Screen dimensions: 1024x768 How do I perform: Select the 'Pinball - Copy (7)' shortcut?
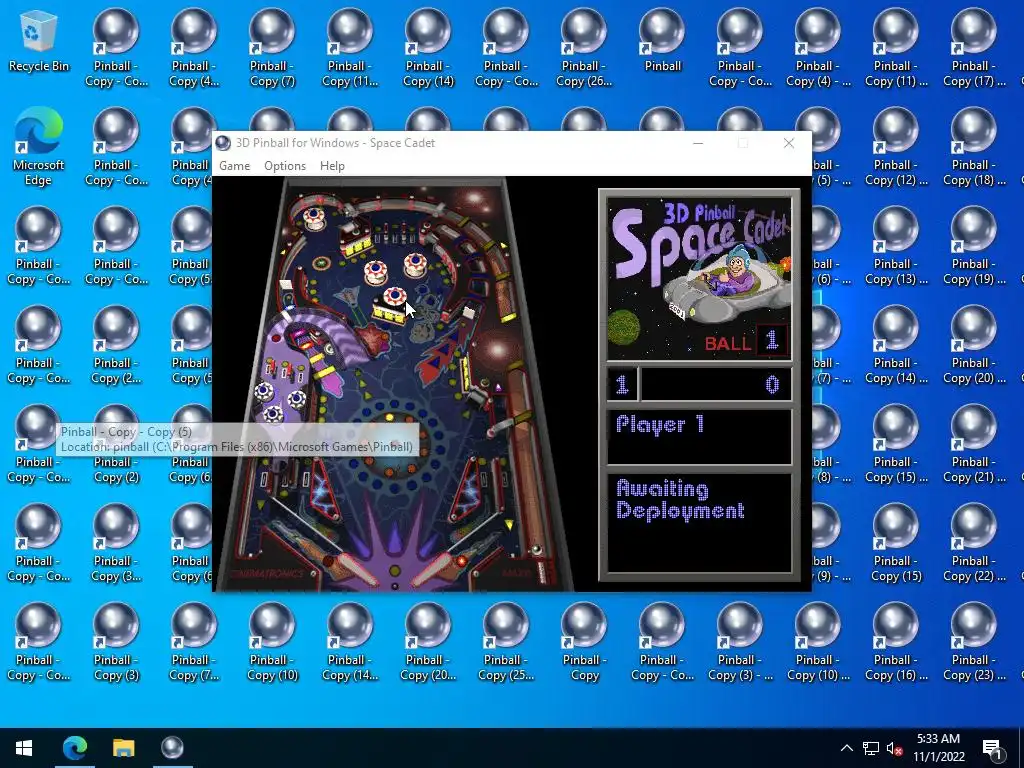(x=272, y=48)
